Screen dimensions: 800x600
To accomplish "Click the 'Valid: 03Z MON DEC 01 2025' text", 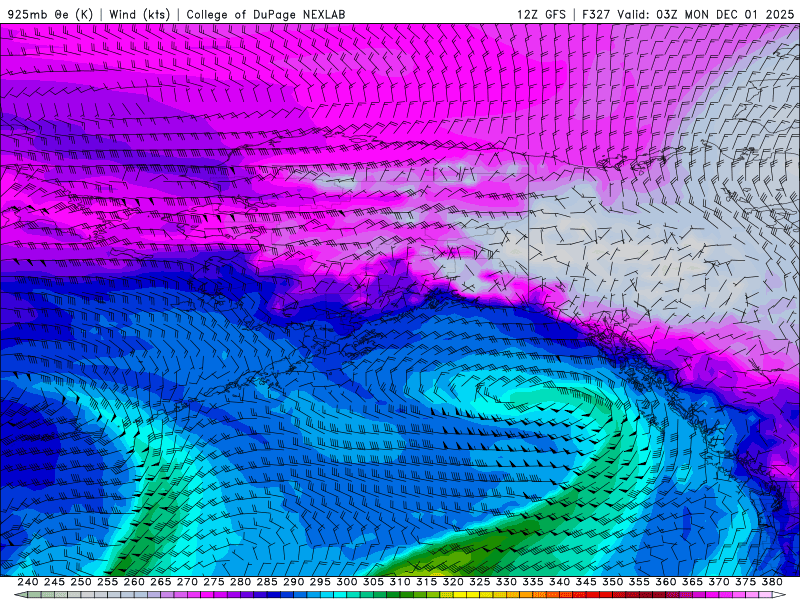I will click(706, 14).
